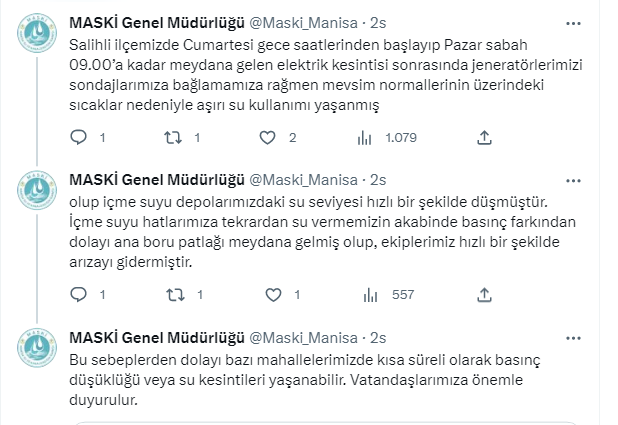Open third tweet text about basınç düşüklüğü
Viewport: 618px width, 425px height.
(x=305, y=380)
